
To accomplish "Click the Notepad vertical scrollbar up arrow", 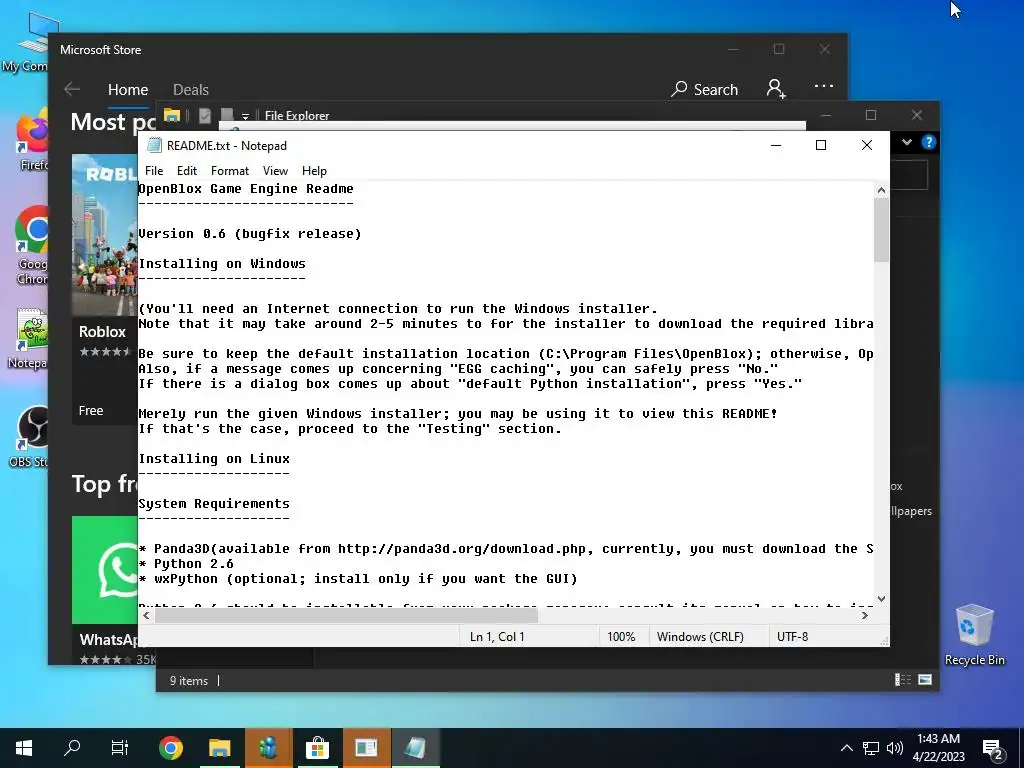I will (x=882, y=190).
